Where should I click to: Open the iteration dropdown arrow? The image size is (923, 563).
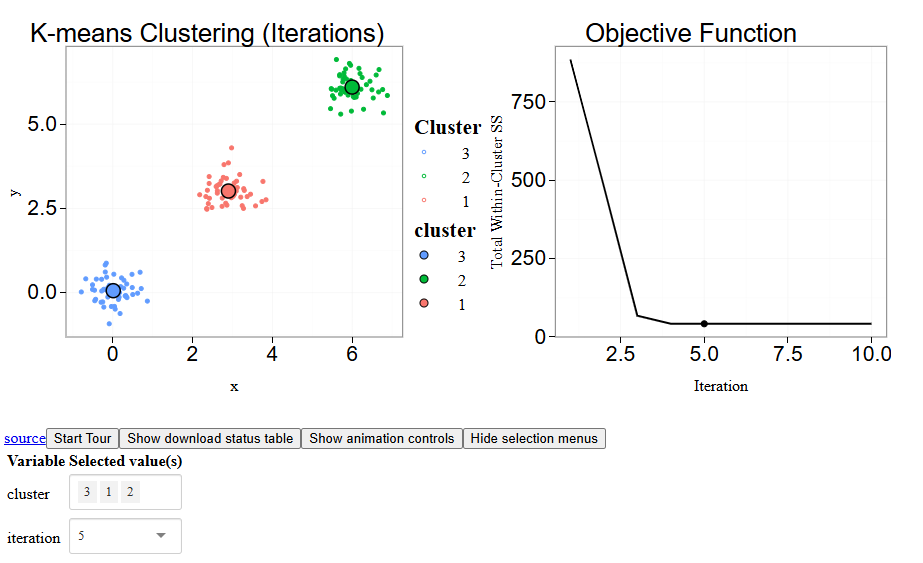[x=161, y=536]
